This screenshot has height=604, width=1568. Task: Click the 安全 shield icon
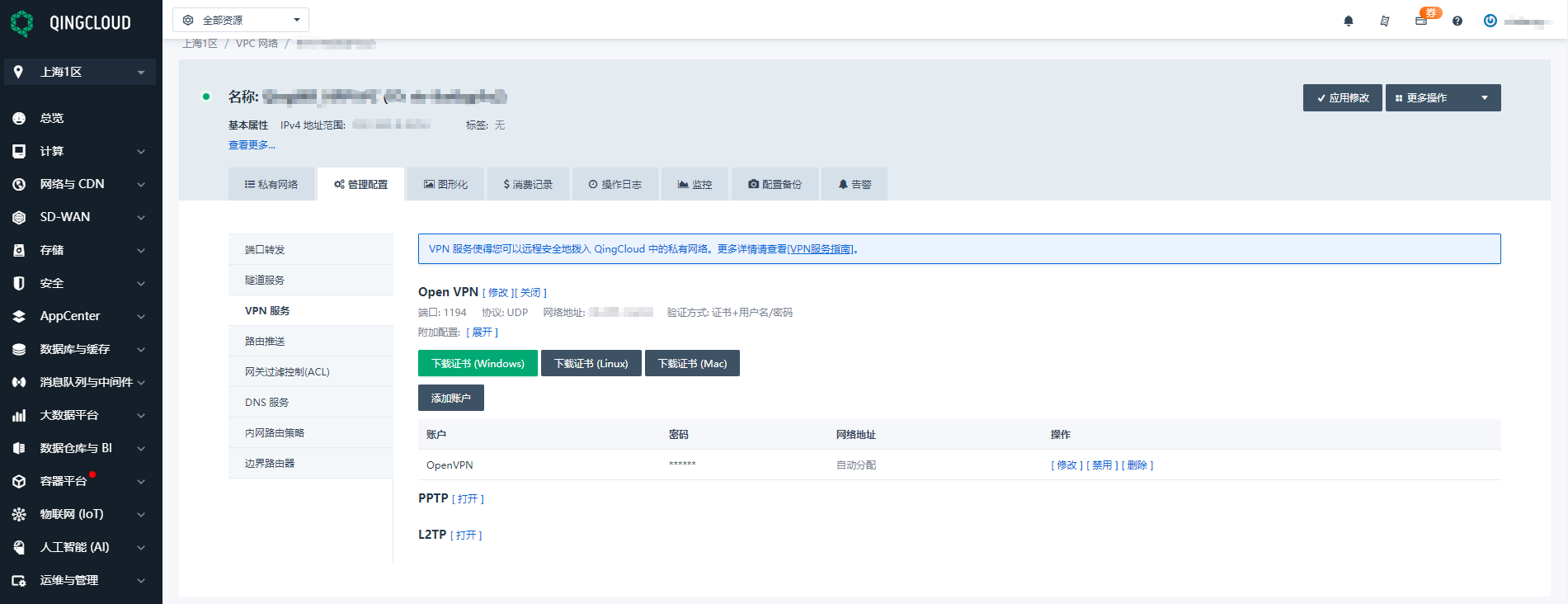(19, 283)
